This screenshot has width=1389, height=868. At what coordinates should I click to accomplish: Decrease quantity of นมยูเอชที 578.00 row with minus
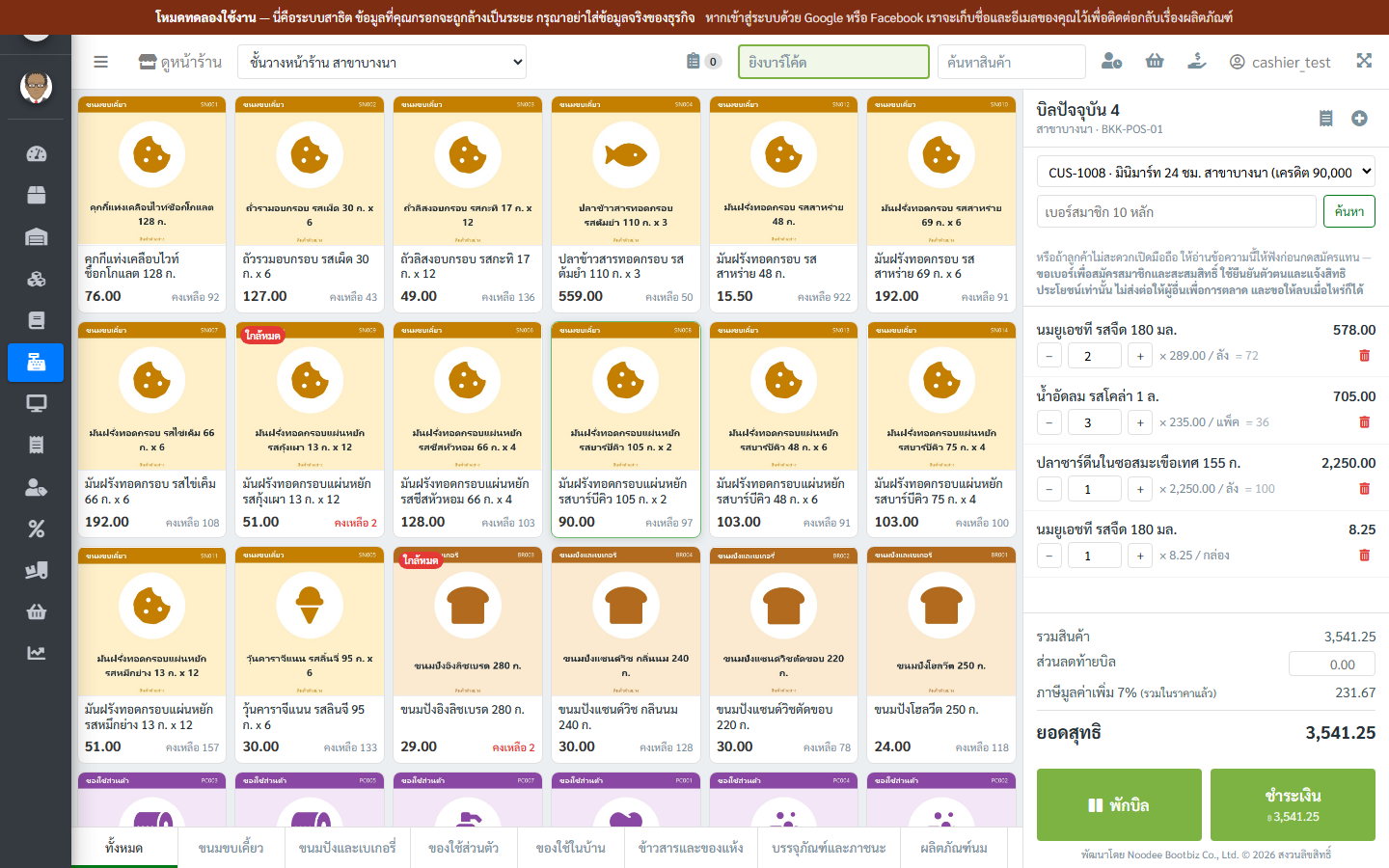(1049, 356)
